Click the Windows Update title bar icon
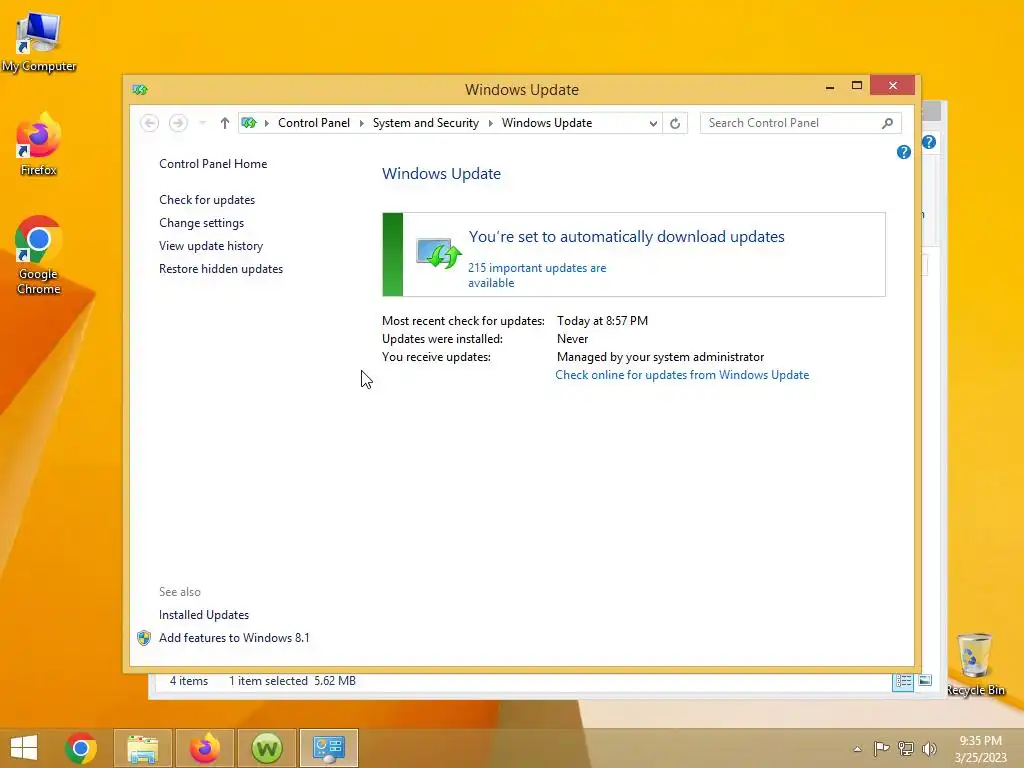Viewport: 1024px width, 768px height. point(140,89)
